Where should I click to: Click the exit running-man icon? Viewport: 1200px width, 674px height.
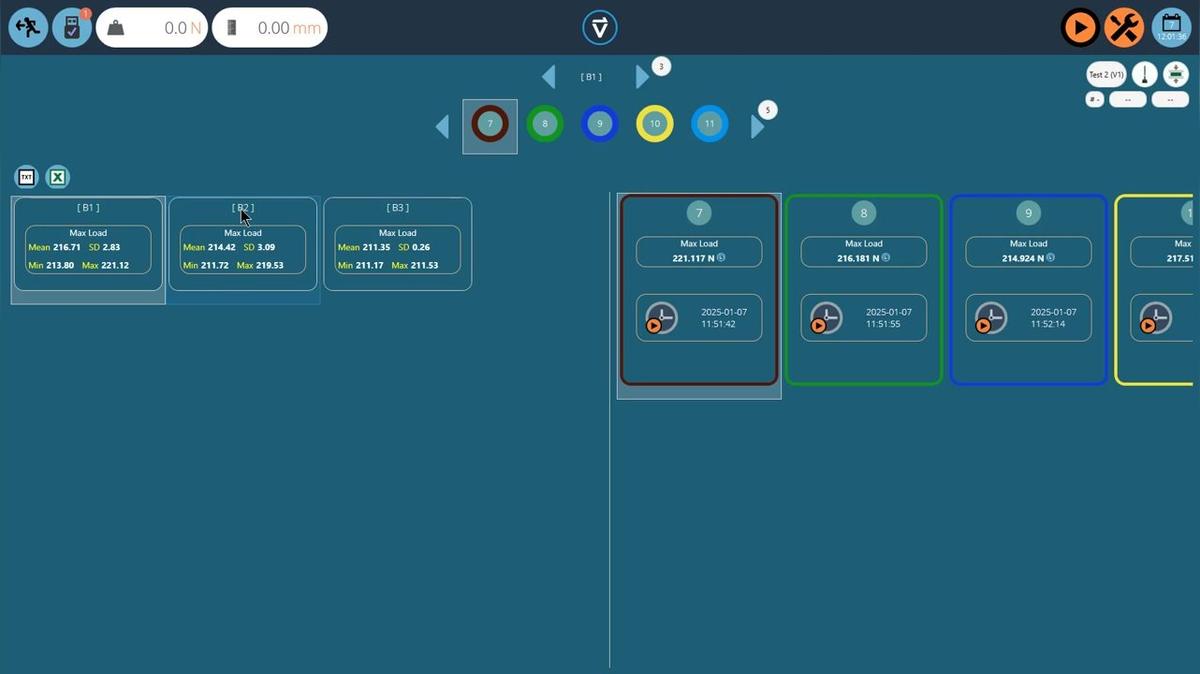point(28,27)
